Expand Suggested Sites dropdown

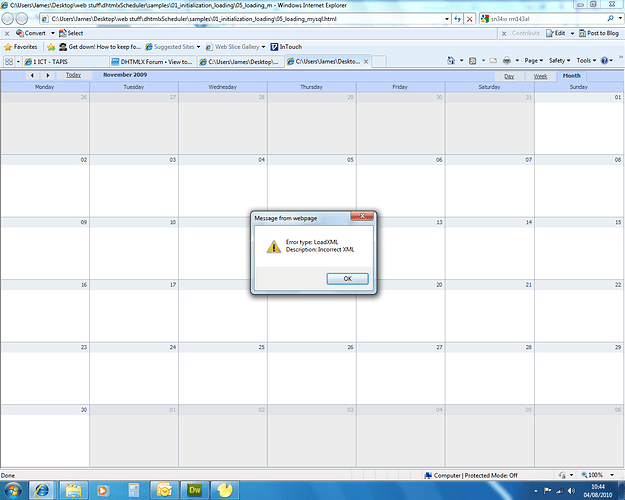(x=199, y=47)
